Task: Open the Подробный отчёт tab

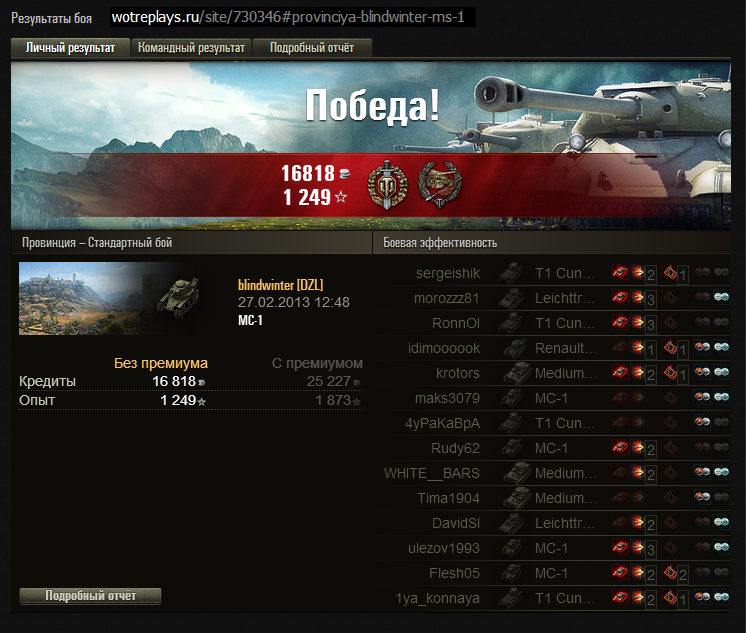Action: 312,48
